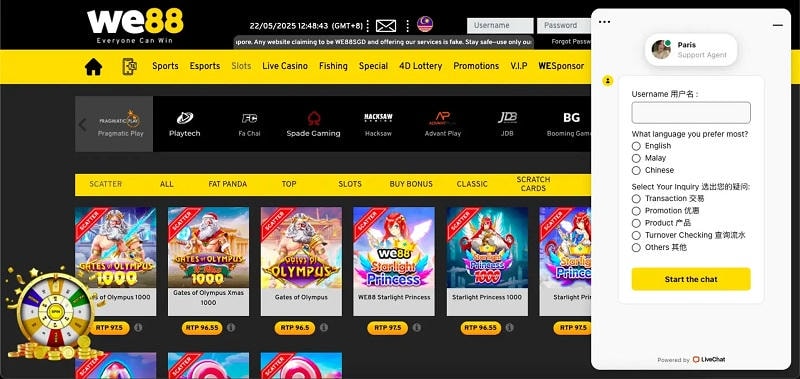Open the vertical dots beside the flag
Screen dimensions: 800x379
click(x=408, y=26)
